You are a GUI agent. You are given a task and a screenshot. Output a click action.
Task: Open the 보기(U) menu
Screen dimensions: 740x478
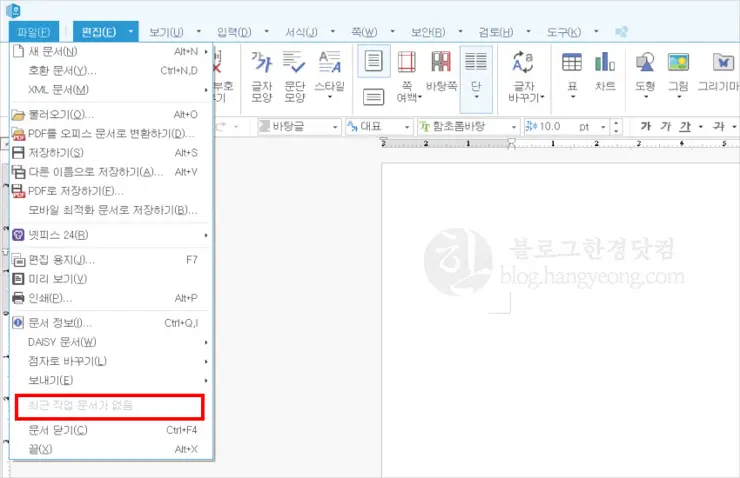166,32
